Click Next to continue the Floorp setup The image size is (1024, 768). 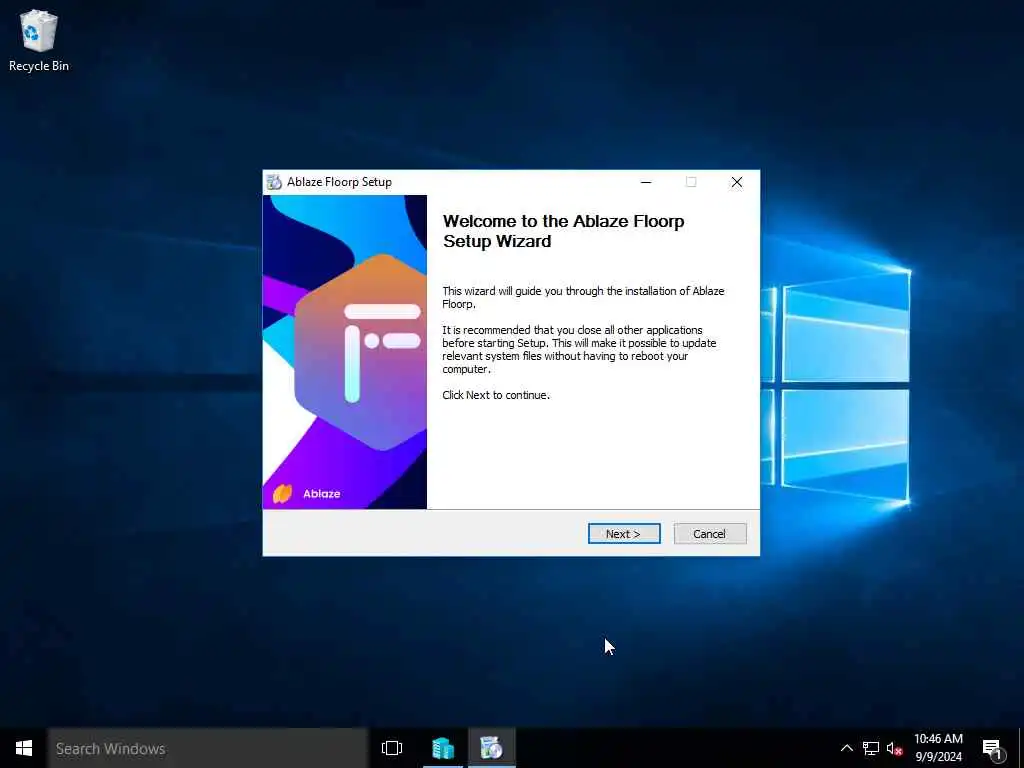click(624, 534)
